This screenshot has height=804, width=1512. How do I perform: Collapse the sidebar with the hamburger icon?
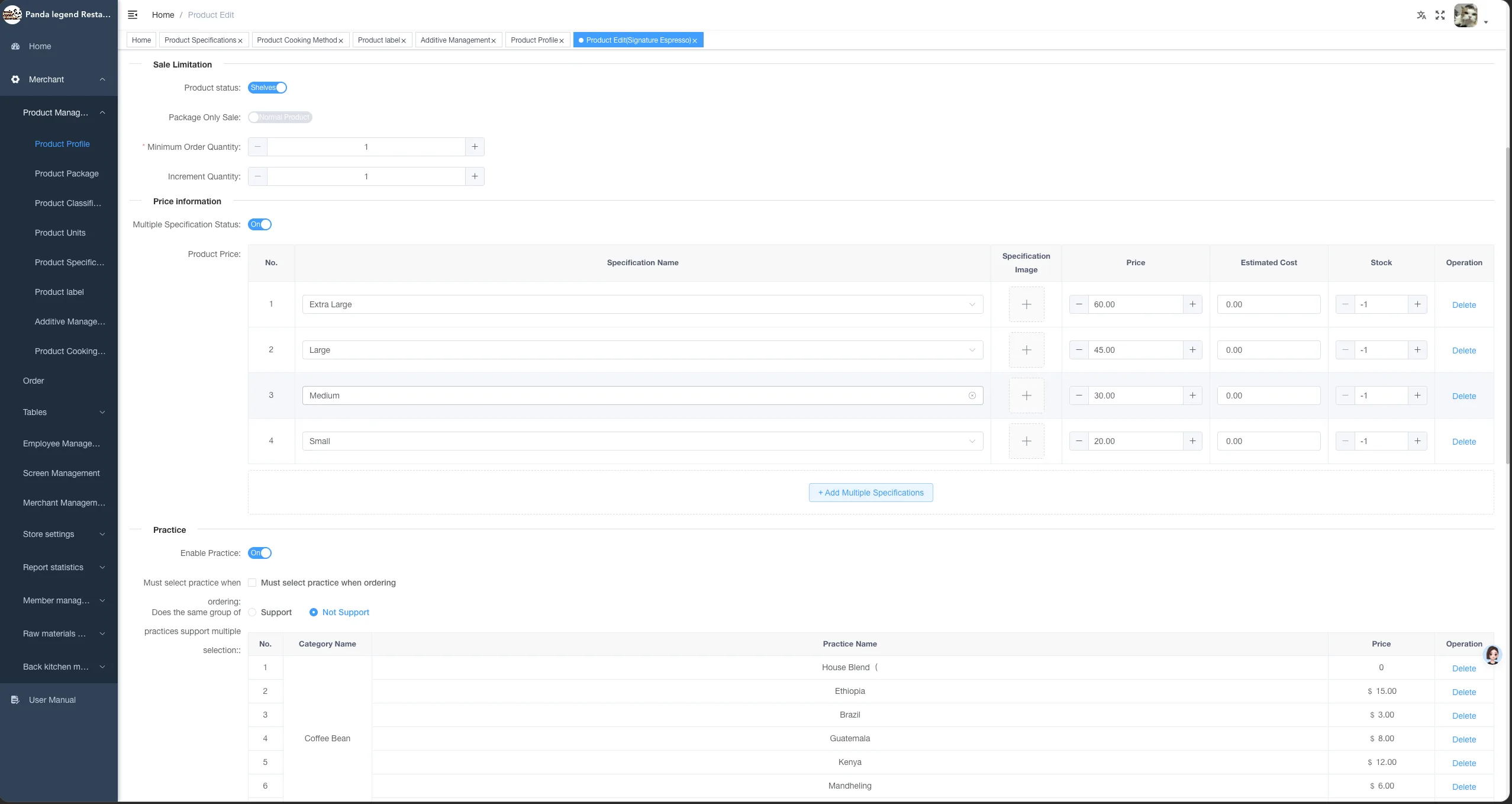point(133,15)
